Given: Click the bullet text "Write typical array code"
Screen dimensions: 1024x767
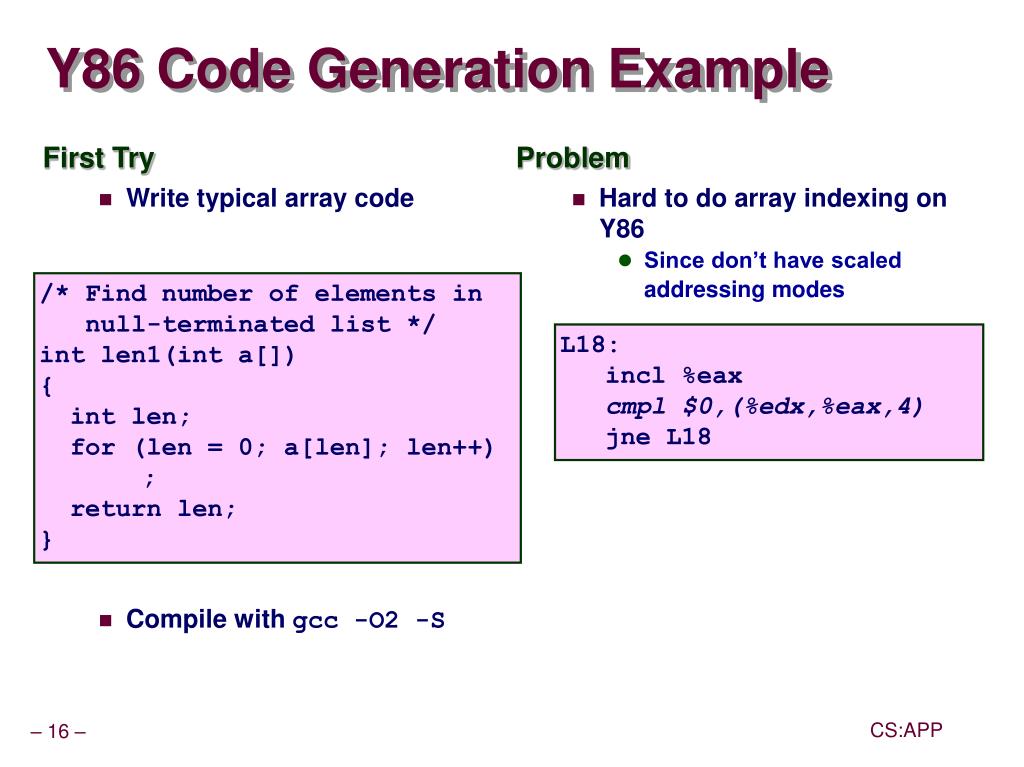Looking at the screenshot, I should coord(270,199).
